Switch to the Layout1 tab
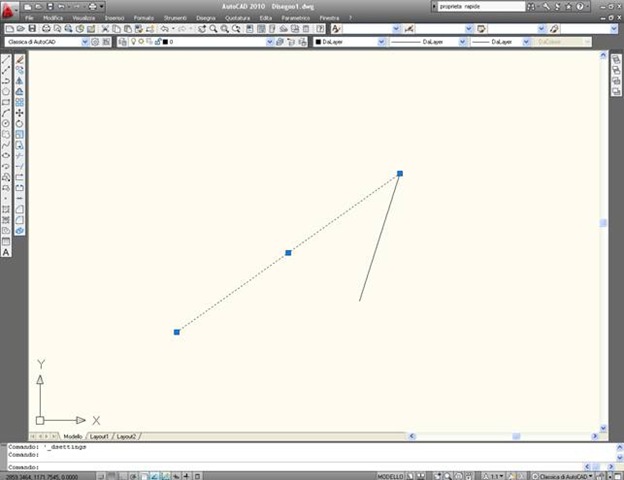Image resolution: width=624 pixels, height=480 pixels. point(99,437)
